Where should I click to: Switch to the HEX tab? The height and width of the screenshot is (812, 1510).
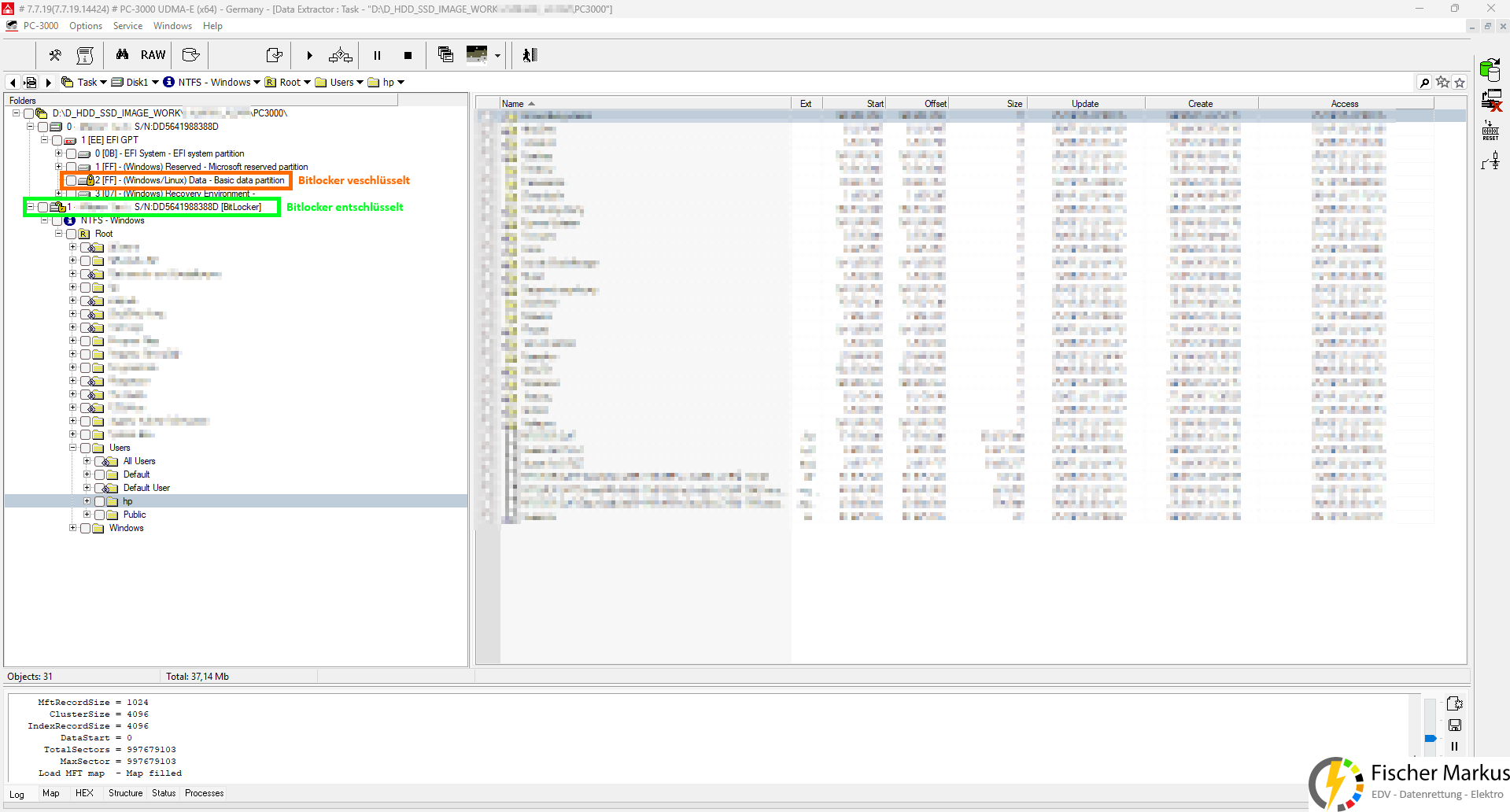click(x=84, y=793)
